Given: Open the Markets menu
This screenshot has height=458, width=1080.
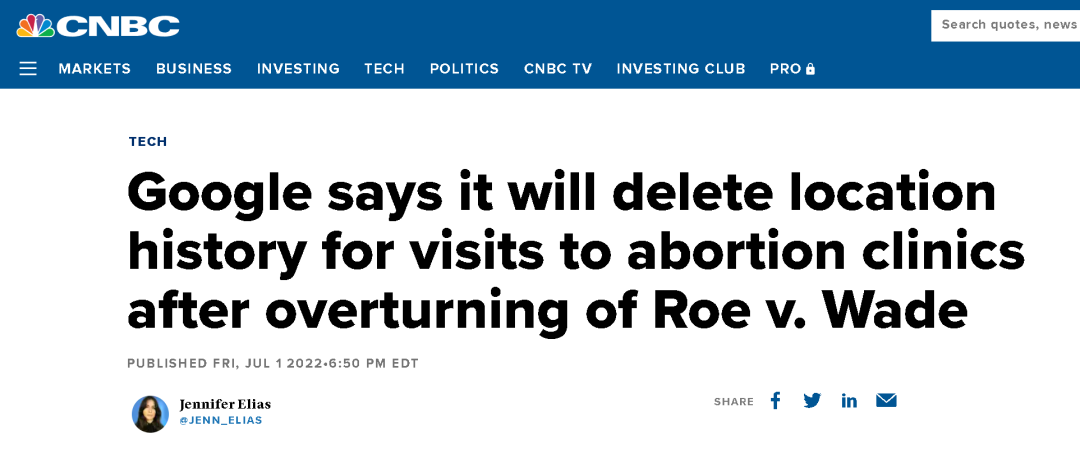Looking at the screenshot, I should (94, 69).
